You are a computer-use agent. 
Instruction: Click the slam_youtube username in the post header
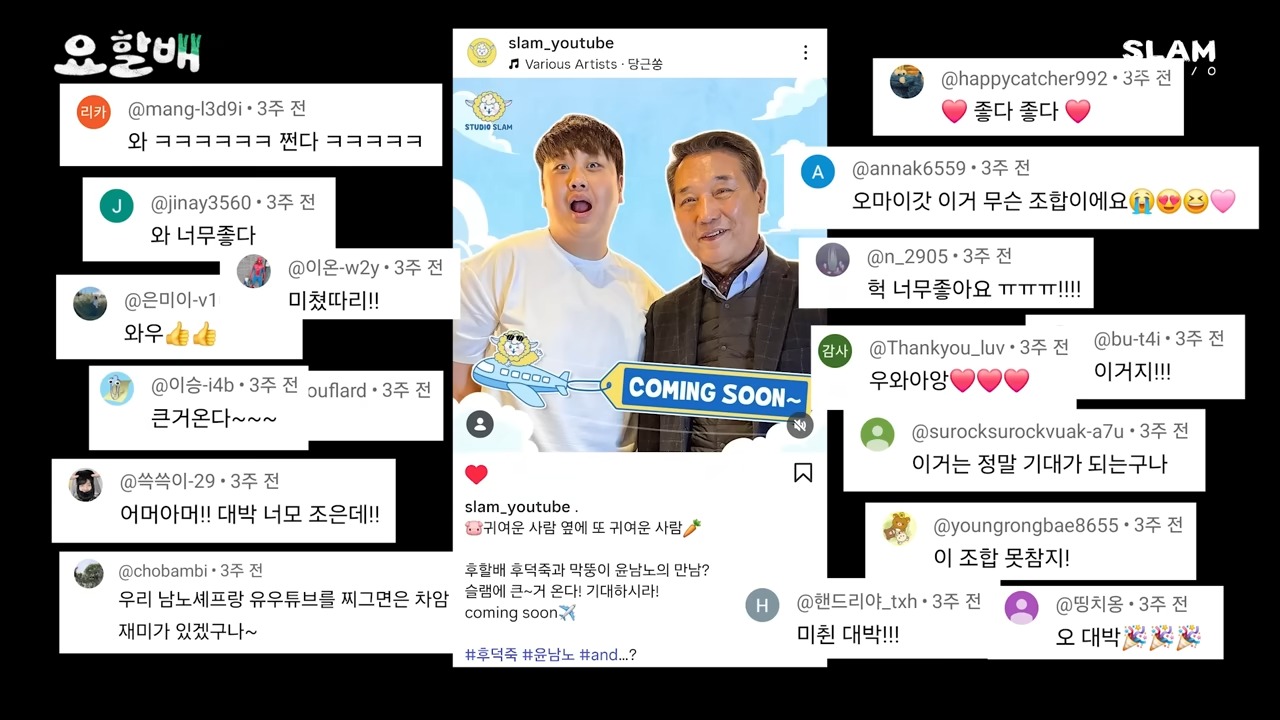561,43
